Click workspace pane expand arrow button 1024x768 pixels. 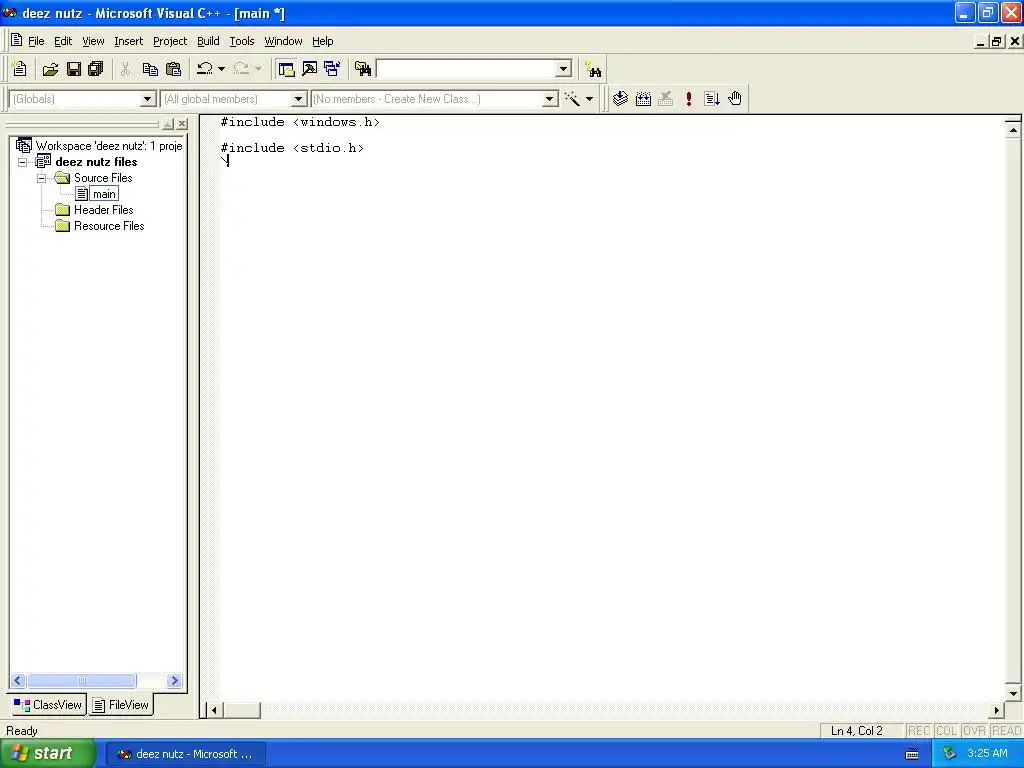168,123
